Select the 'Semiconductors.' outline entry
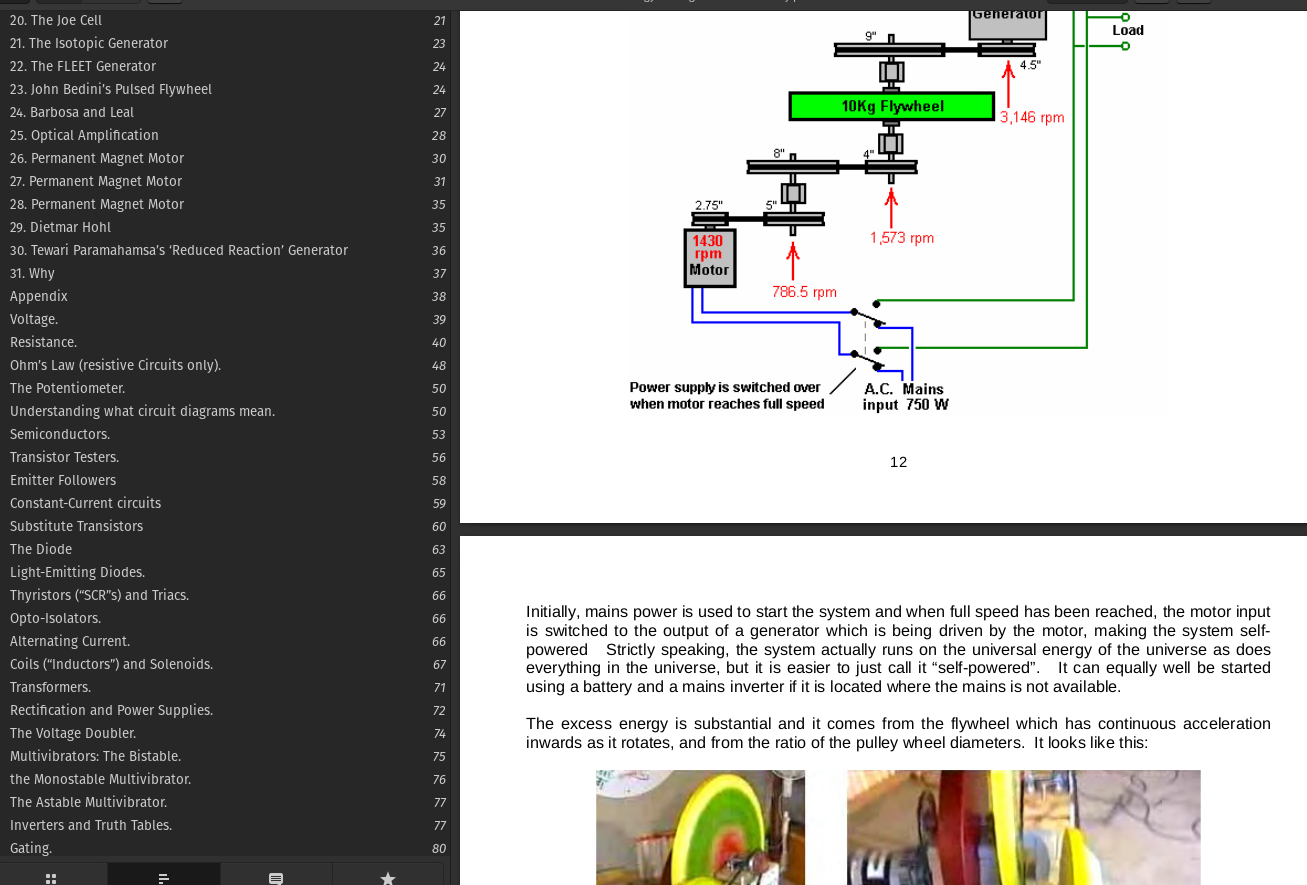 click(x=60, y=434)
